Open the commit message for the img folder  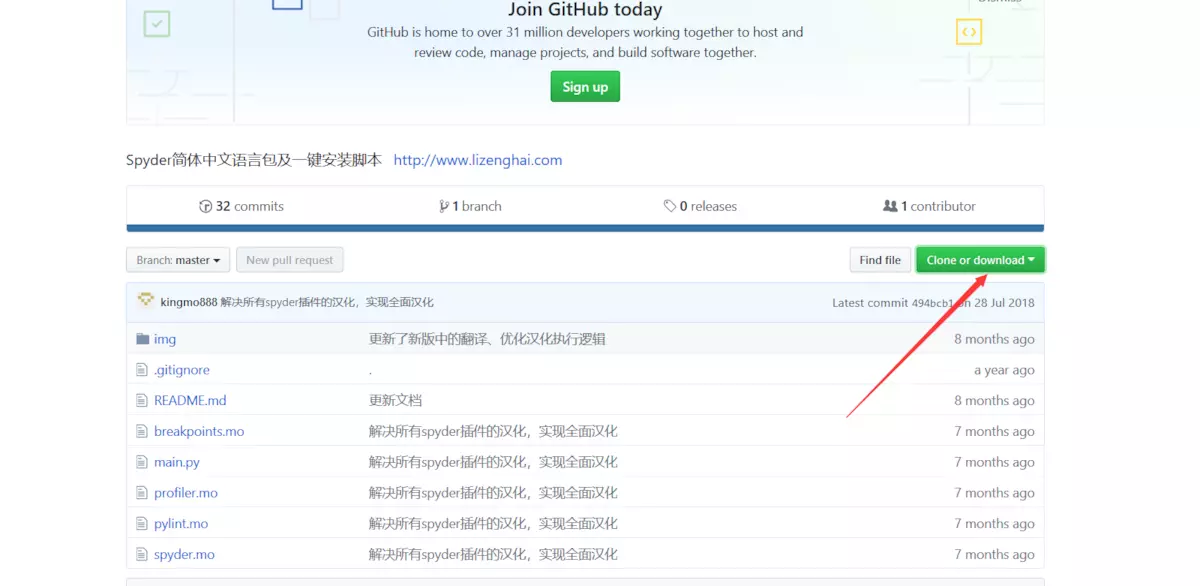point(487,339)
